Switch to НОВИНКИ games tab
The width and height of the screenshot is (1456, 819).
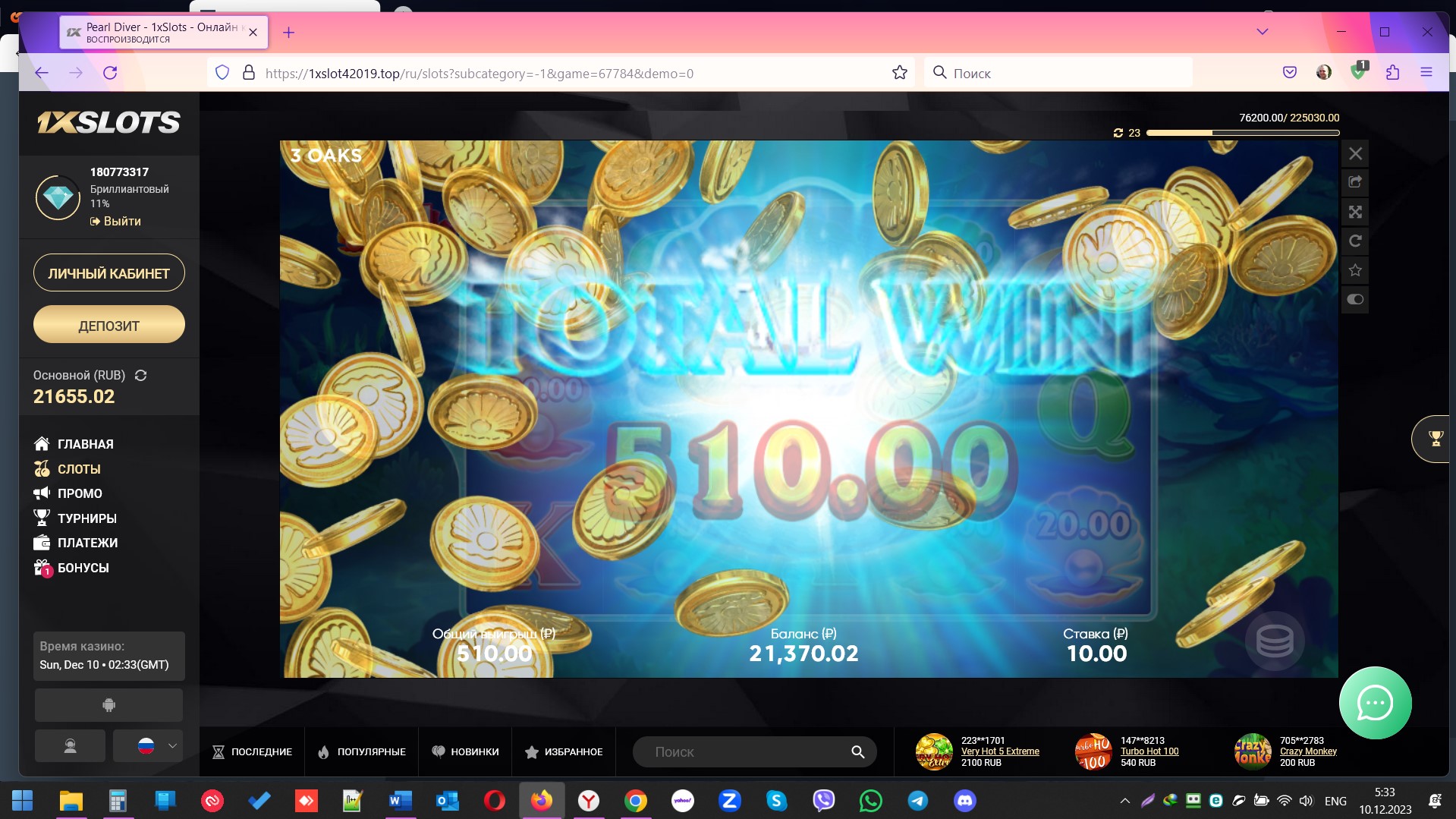click(x=465, y=751)
